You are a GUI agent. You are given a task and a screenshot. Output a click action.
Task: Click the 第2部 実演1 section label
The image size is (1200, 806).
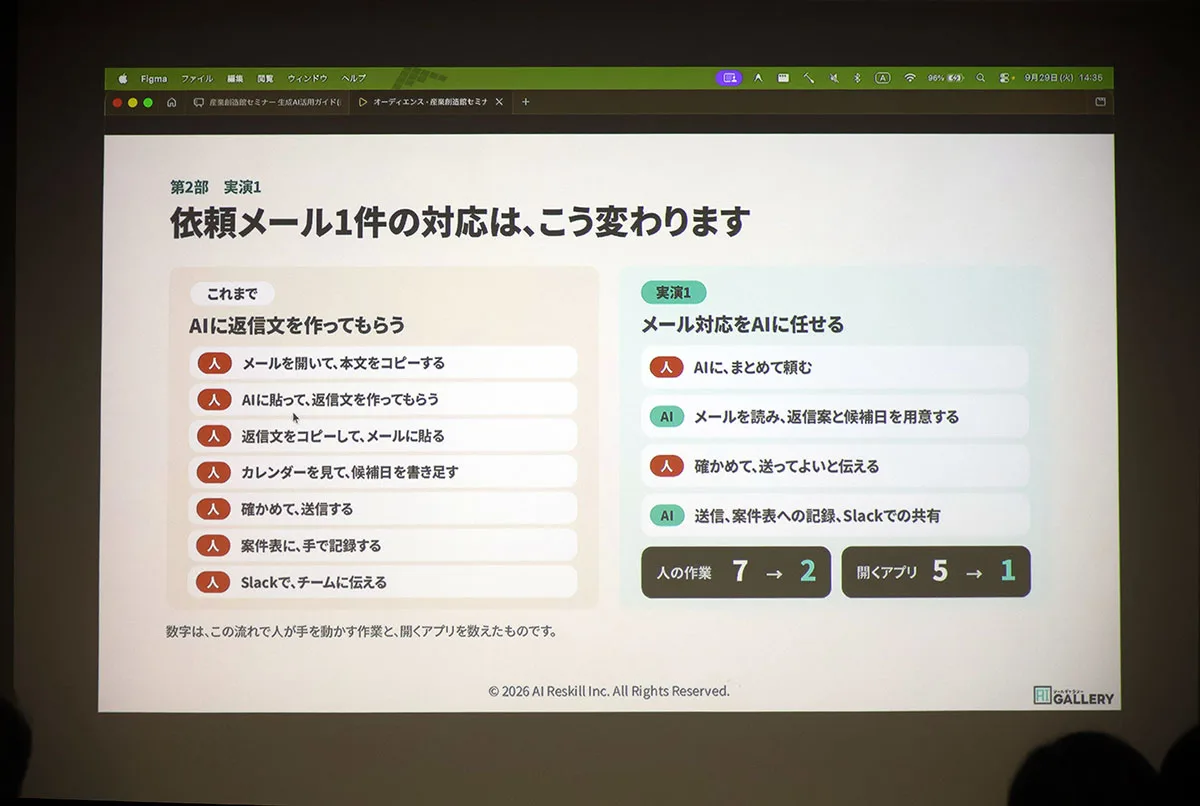point(215,187)
